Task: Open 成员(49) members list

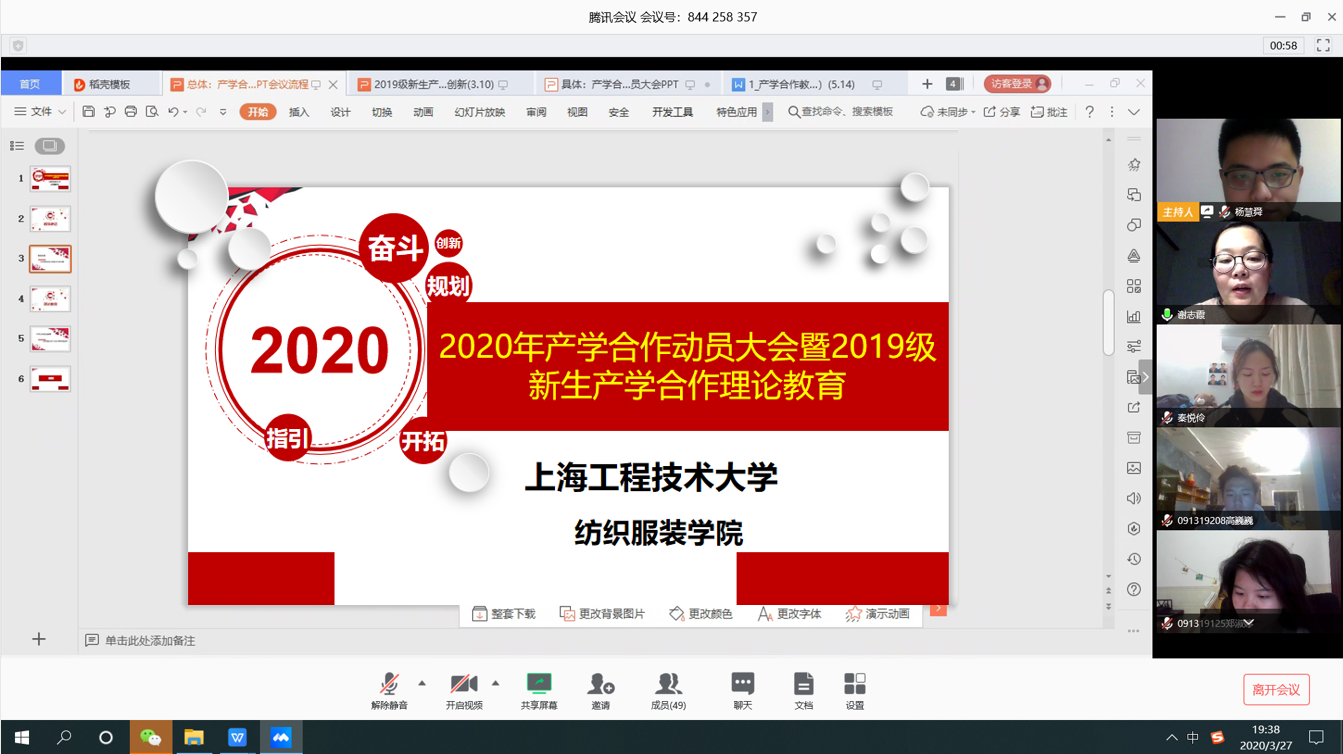Action: coord(668,689)
